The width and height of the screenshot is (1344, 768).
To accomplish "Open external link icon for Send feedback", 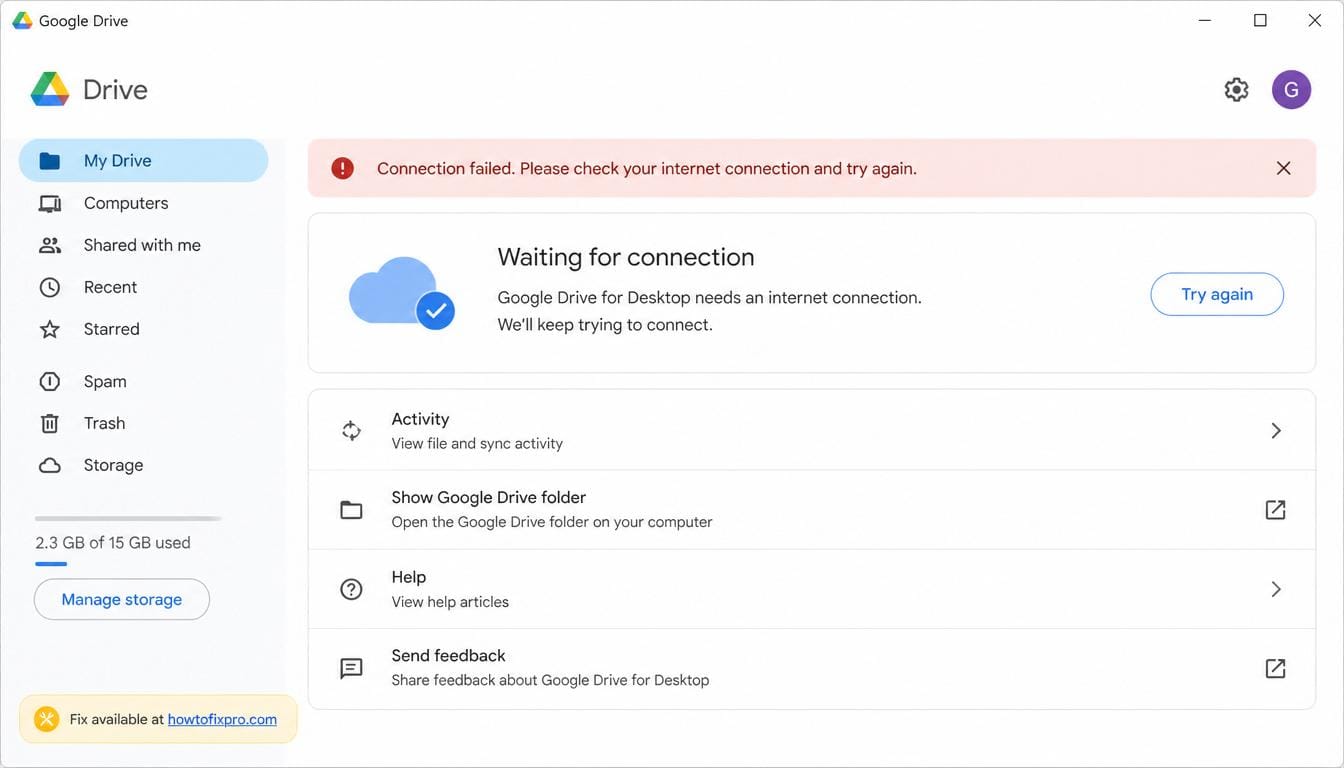I will (x=1275, y=668).
